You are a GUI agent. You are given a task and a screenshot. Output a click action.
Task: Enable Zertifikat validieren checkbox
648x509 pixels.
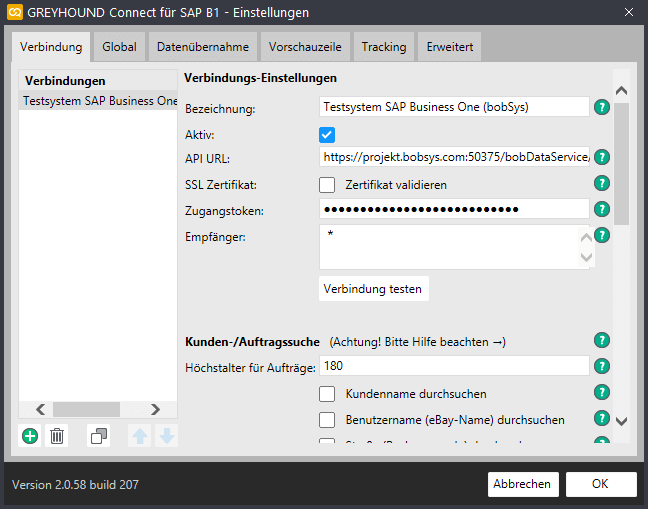coord(327,185)
